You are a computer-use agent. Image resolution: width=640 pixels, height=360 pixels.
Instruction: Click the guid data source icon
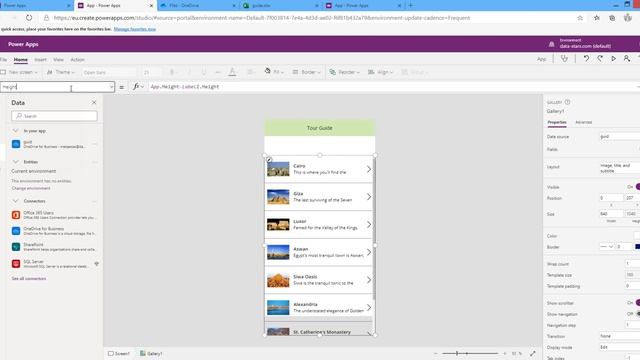[x=16, y=144]
